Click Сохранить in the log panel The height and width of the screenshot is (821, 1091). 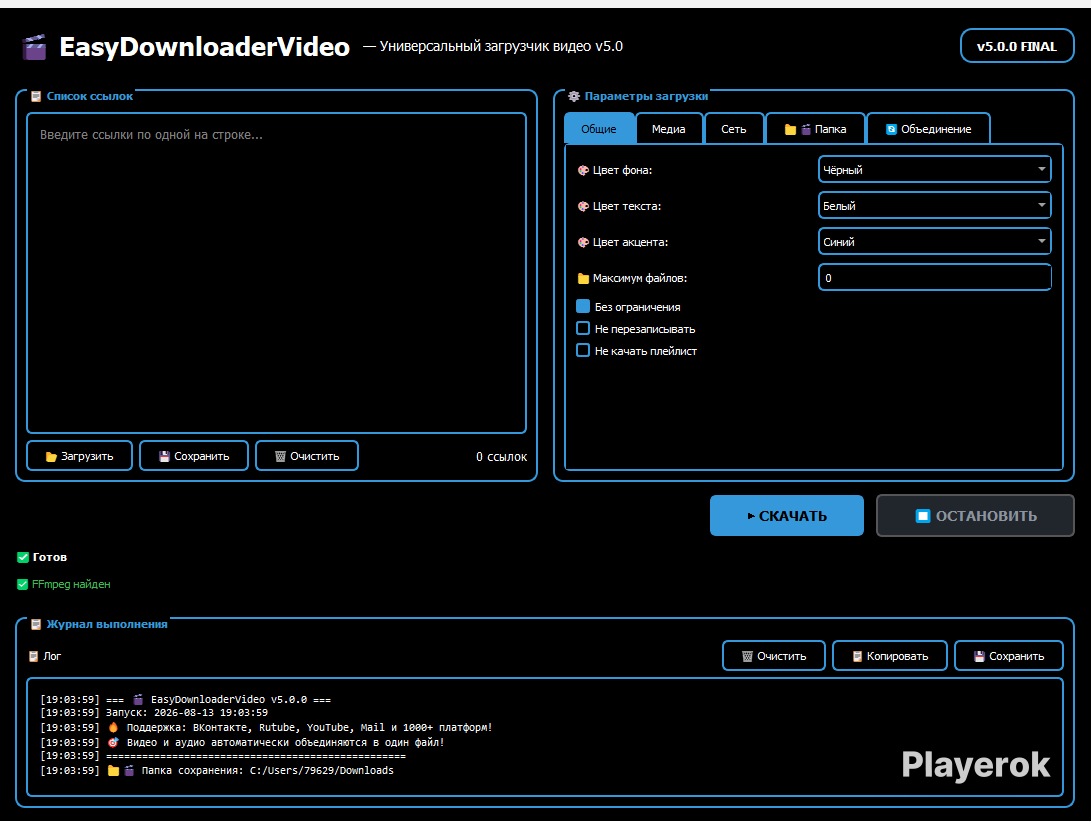pyautogui.click(x=1009, y=655)
